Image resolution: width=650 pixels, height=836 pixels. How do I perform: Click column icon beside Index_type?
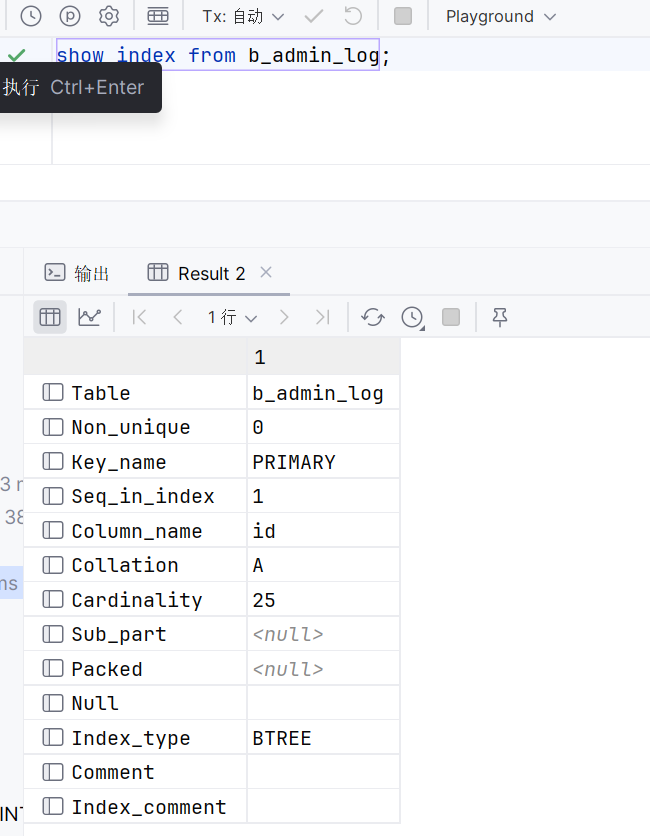53,738
